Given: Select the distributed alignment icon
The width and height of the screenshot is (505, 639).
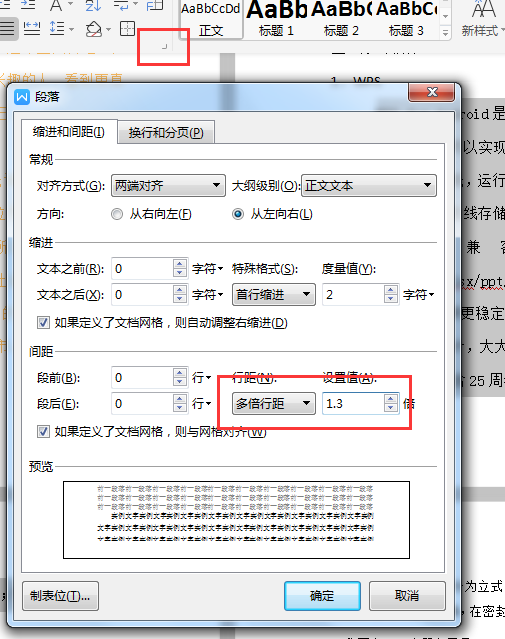Looking at the screenshot, I should [32, 29].
